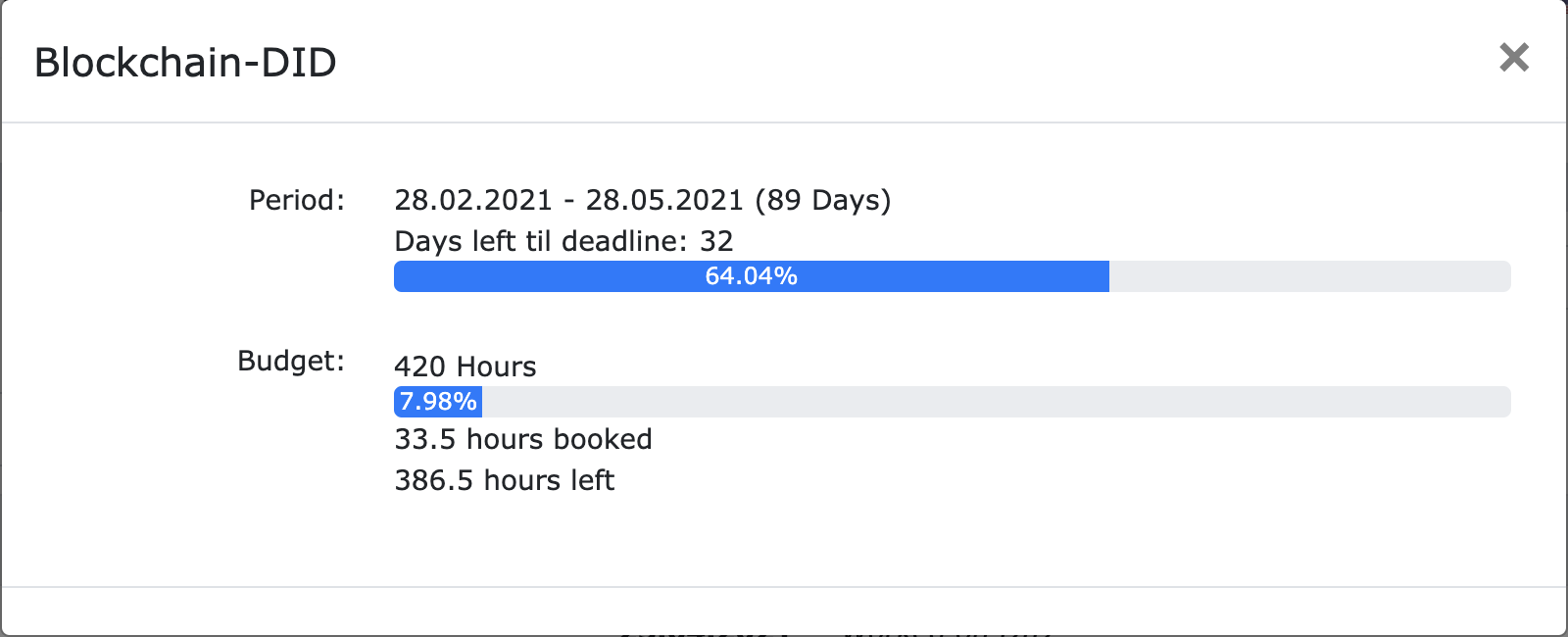This screenshot has width=1568, height=637.
Task: Click the Blockchain-DID title
Action: point(184,63)
